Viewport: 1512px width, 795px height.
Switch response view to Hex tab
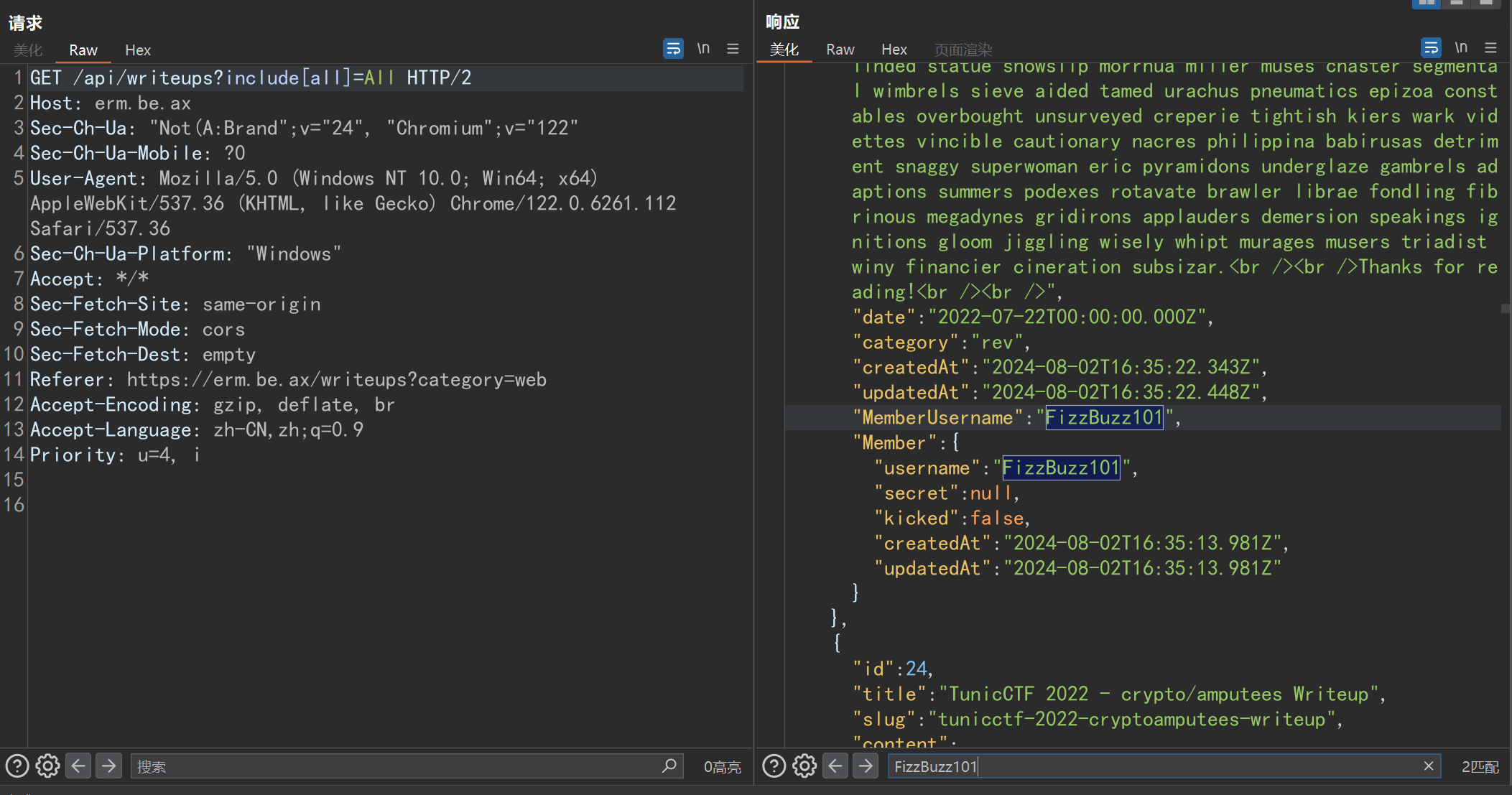(x=894, y=50)
